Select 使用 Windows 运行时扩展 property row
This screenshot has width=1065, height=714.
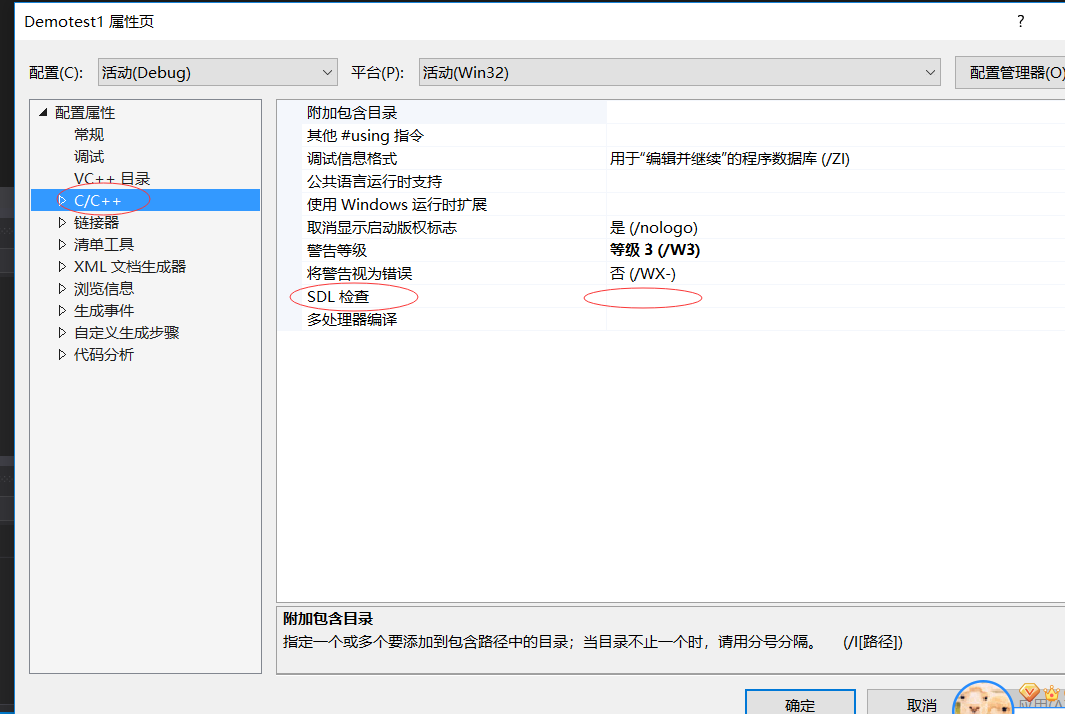tap(454, 204)
